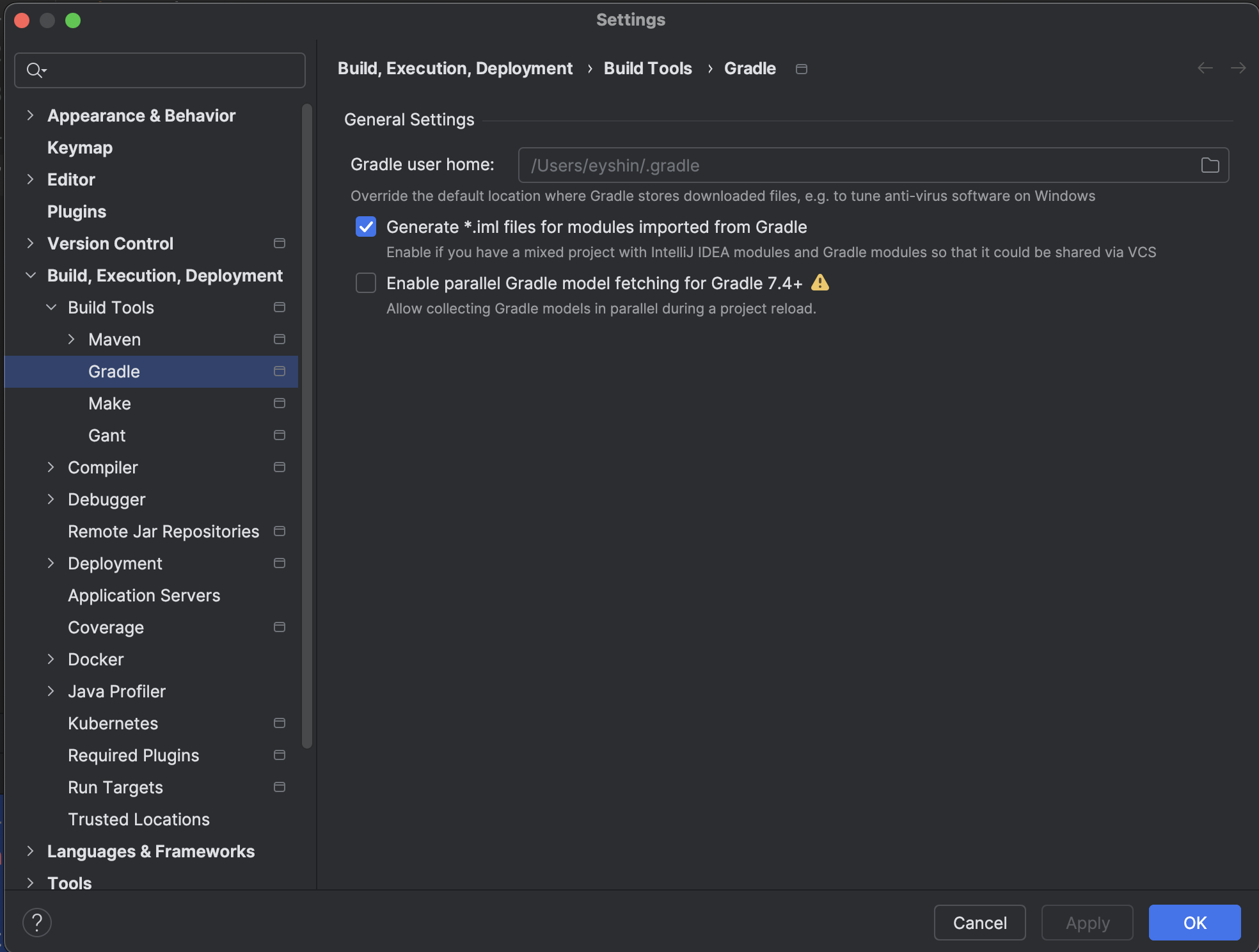Click the forward arrow in settings header
The image size is (1259, 952).
(x=1239, y=68)
